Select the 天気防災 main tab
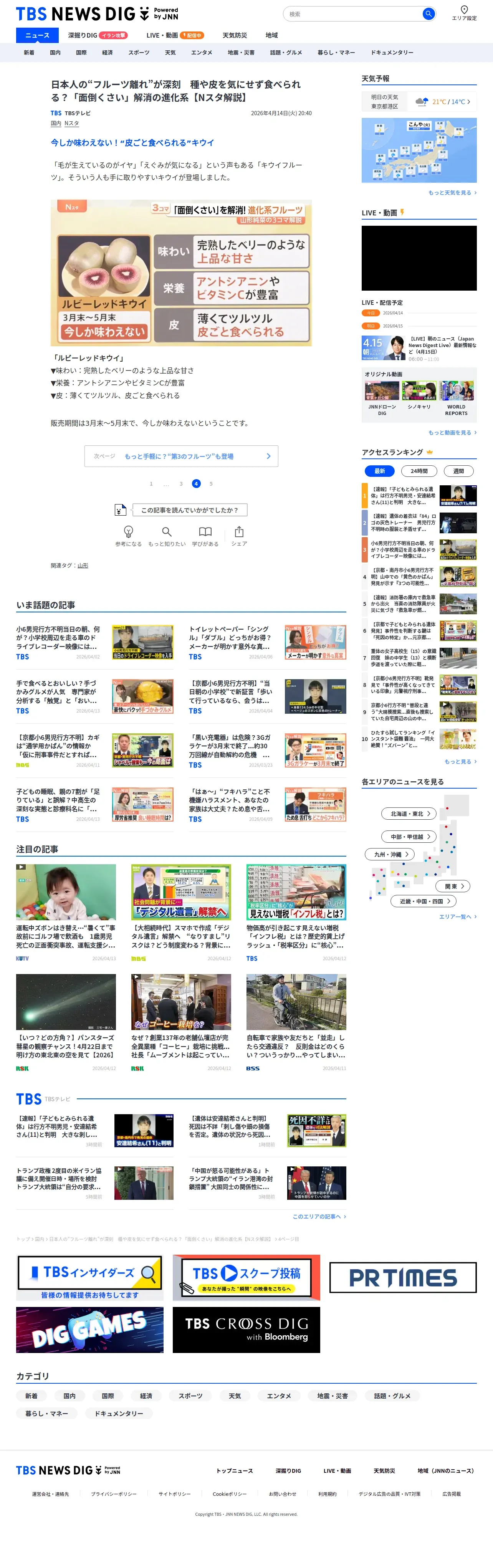Screen dimensions: 493x1568 click(x=235, y=35)
